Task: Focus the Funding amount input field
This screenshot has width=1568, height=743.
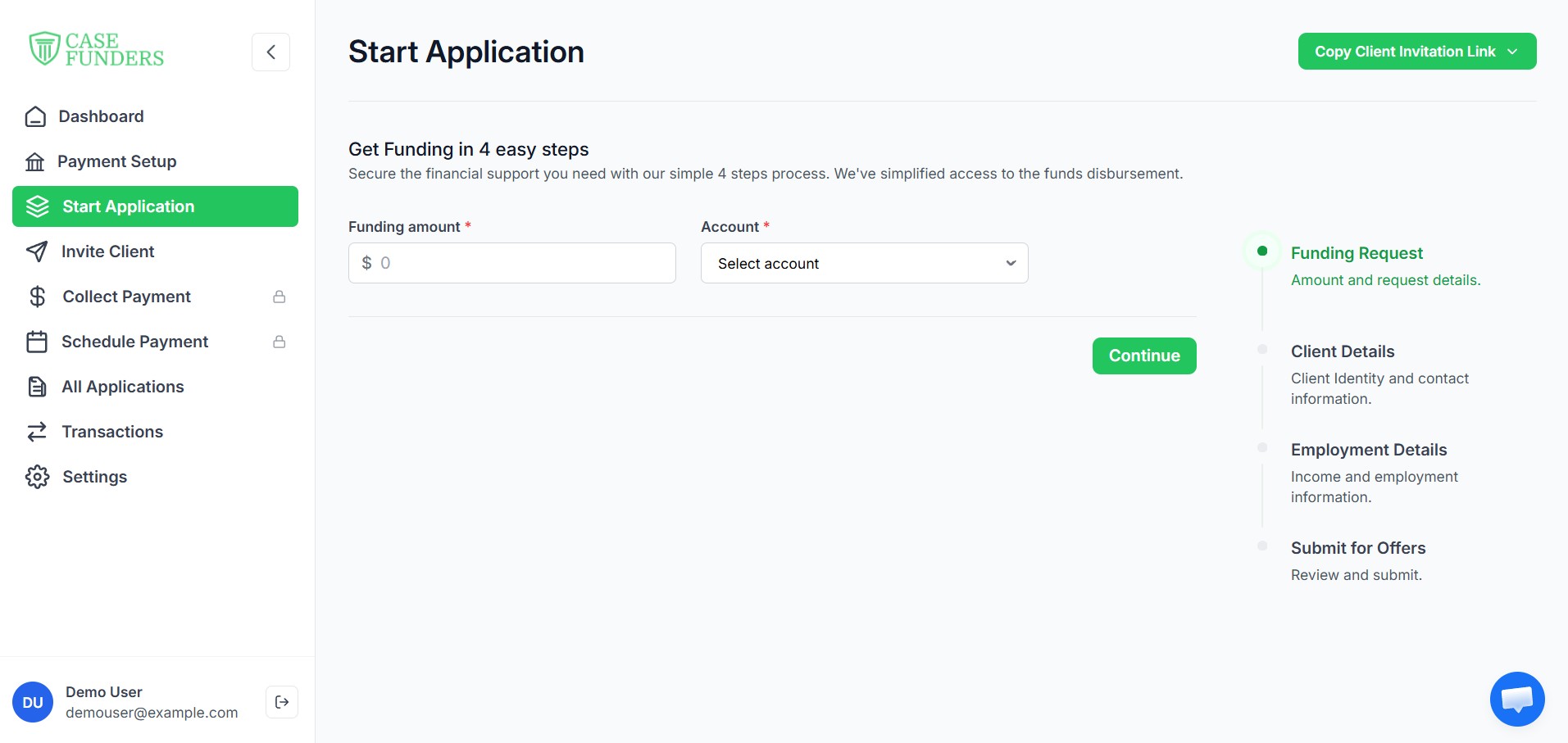Action: tap(512, 263)
